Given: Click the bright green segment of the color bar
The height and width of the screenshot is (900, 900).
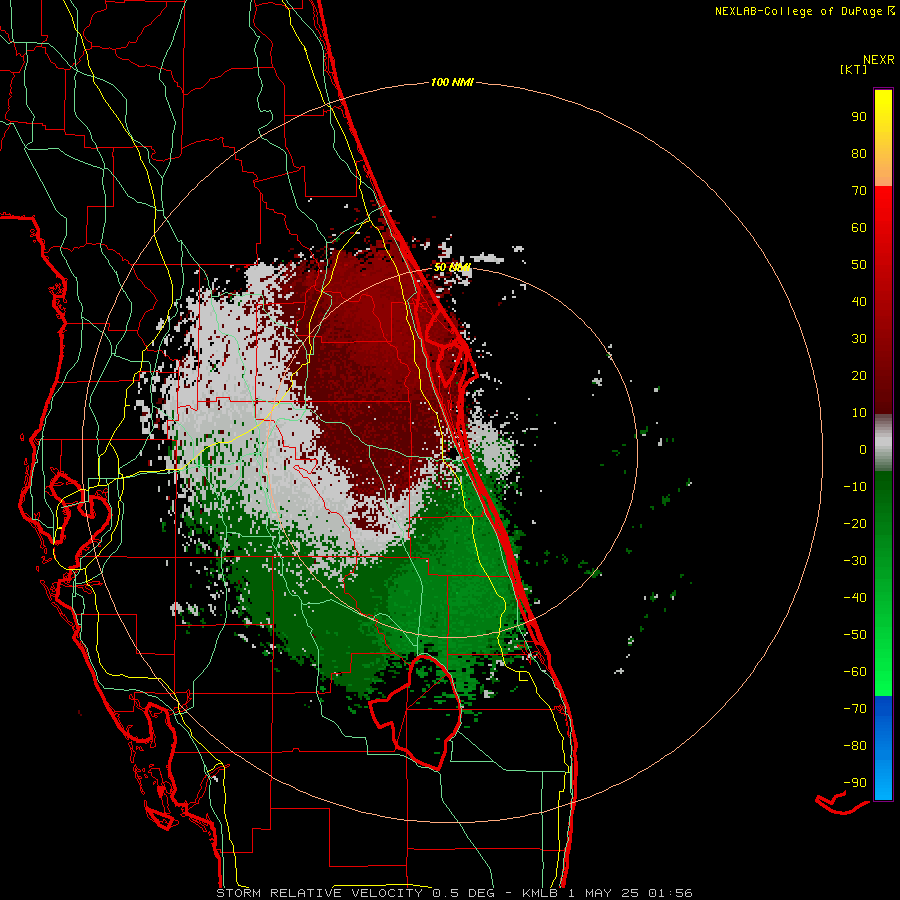Looking at the screenshot, I should [x=883, y=583].
